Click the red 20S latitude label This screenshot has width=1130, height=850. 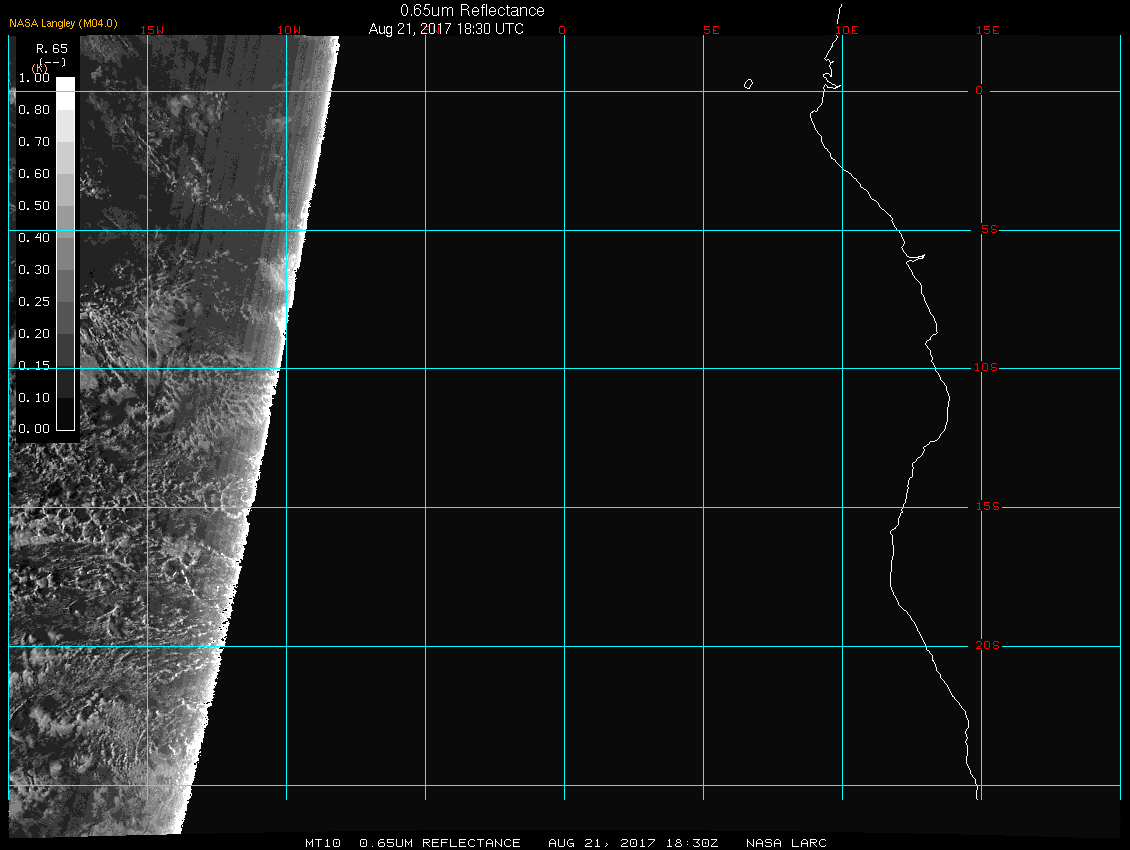[986, 646]
